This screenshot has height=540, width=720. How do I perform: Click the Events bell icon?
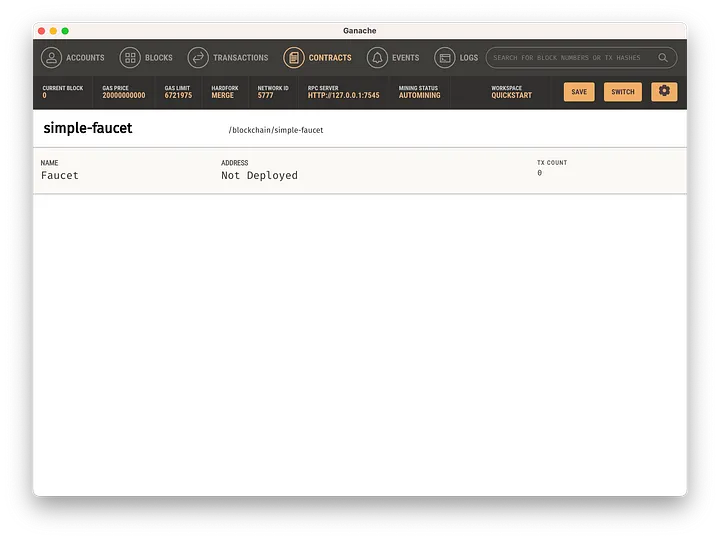coord(377,58)
